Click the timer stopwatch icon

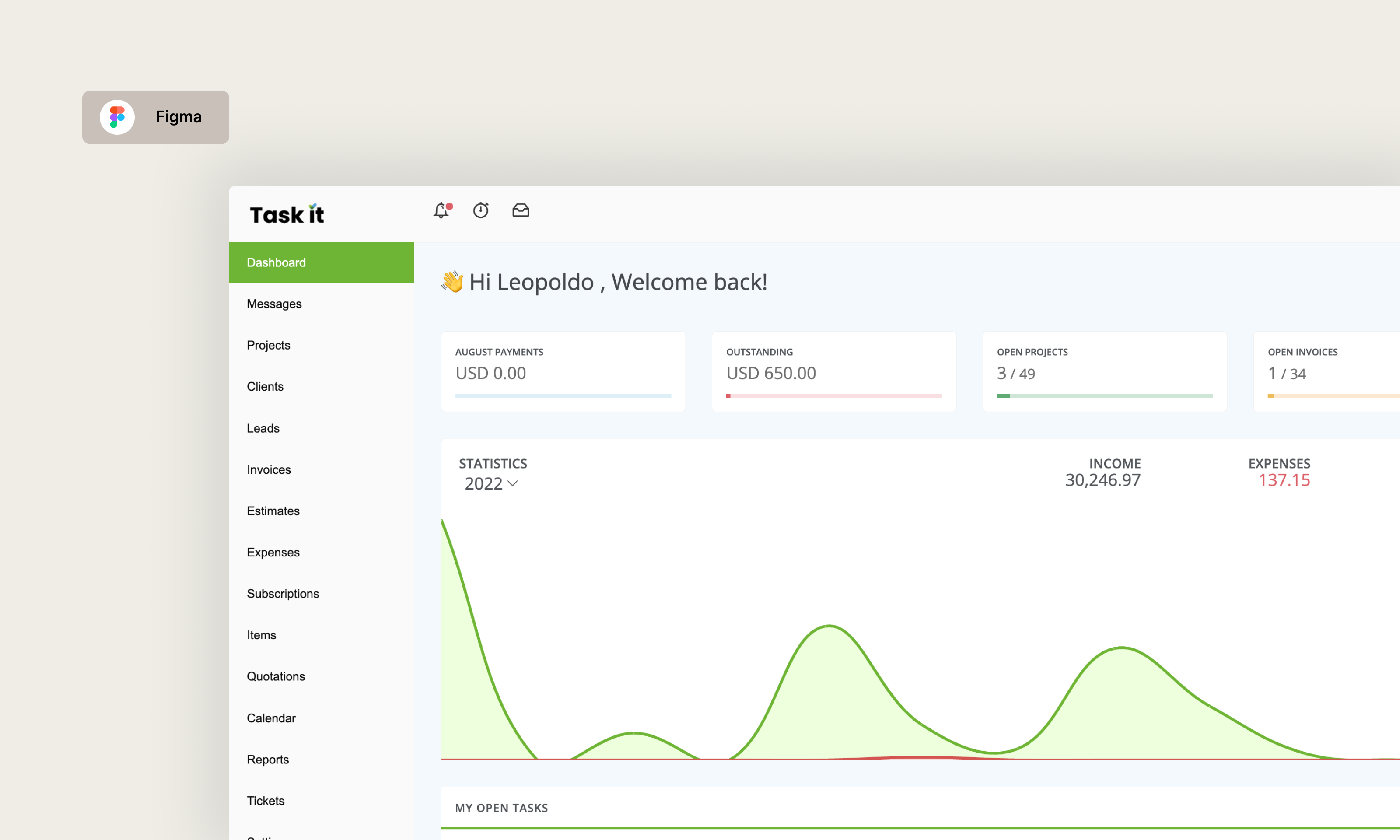pyautogui.click(x=481, y=210)
